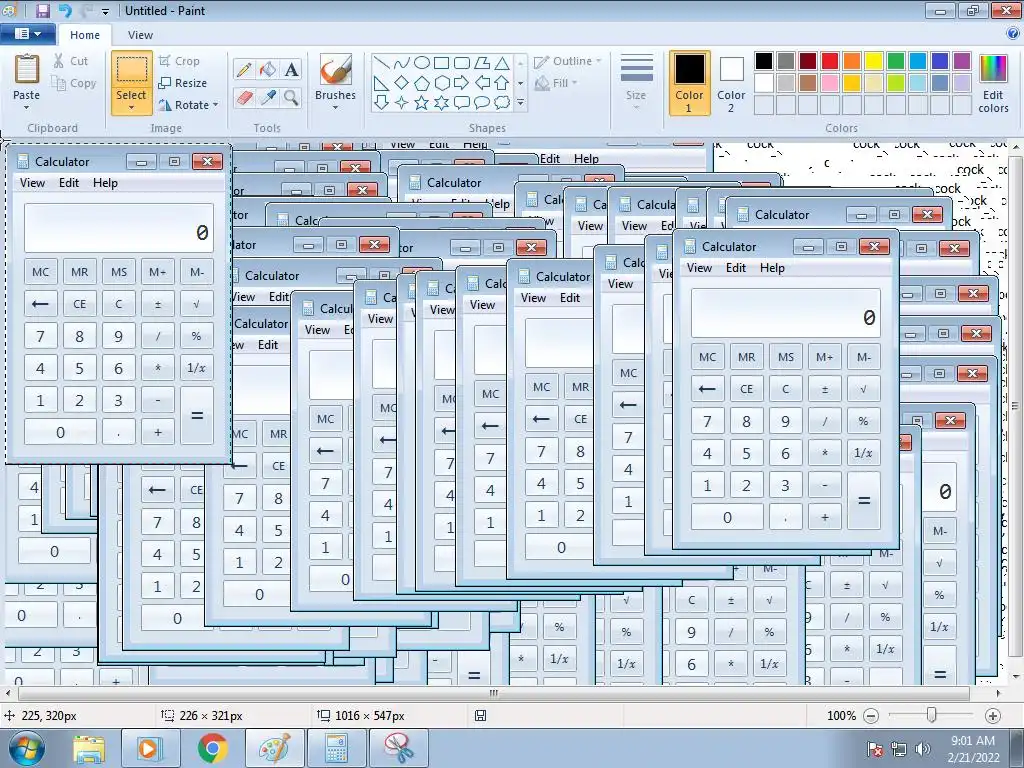Launch Google Chrome from taskbar
The image size is (1024, 768).
[x=212, y=748]
